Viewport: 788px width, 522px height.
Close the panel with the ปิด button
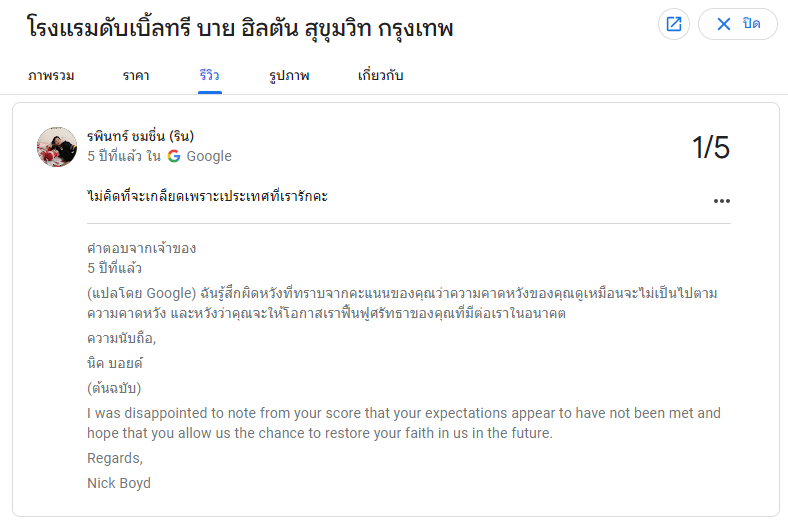[738, 24]
